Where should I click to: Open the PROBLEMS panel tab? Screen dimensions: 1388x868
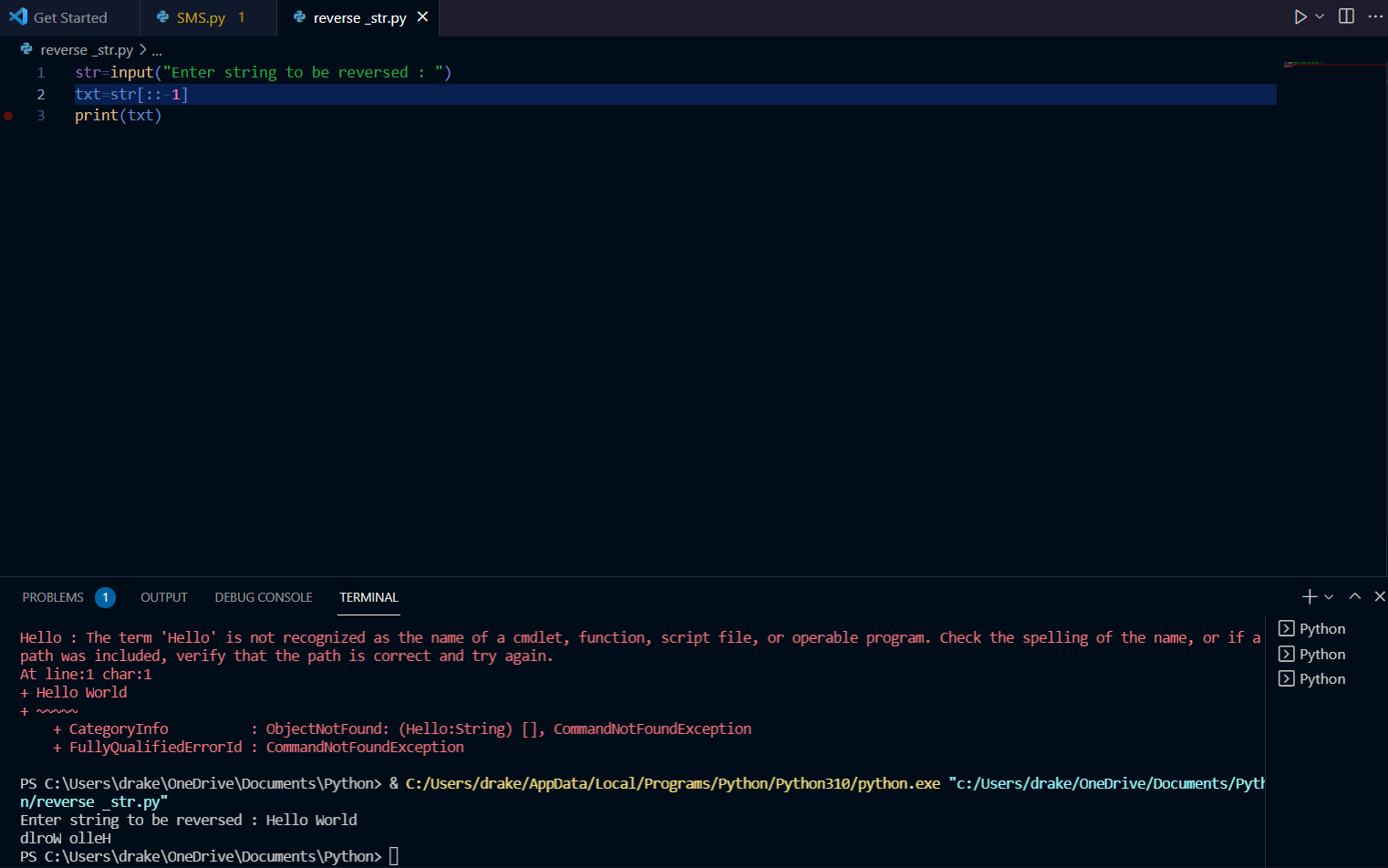pyautogui.click(x=53, y=597)
